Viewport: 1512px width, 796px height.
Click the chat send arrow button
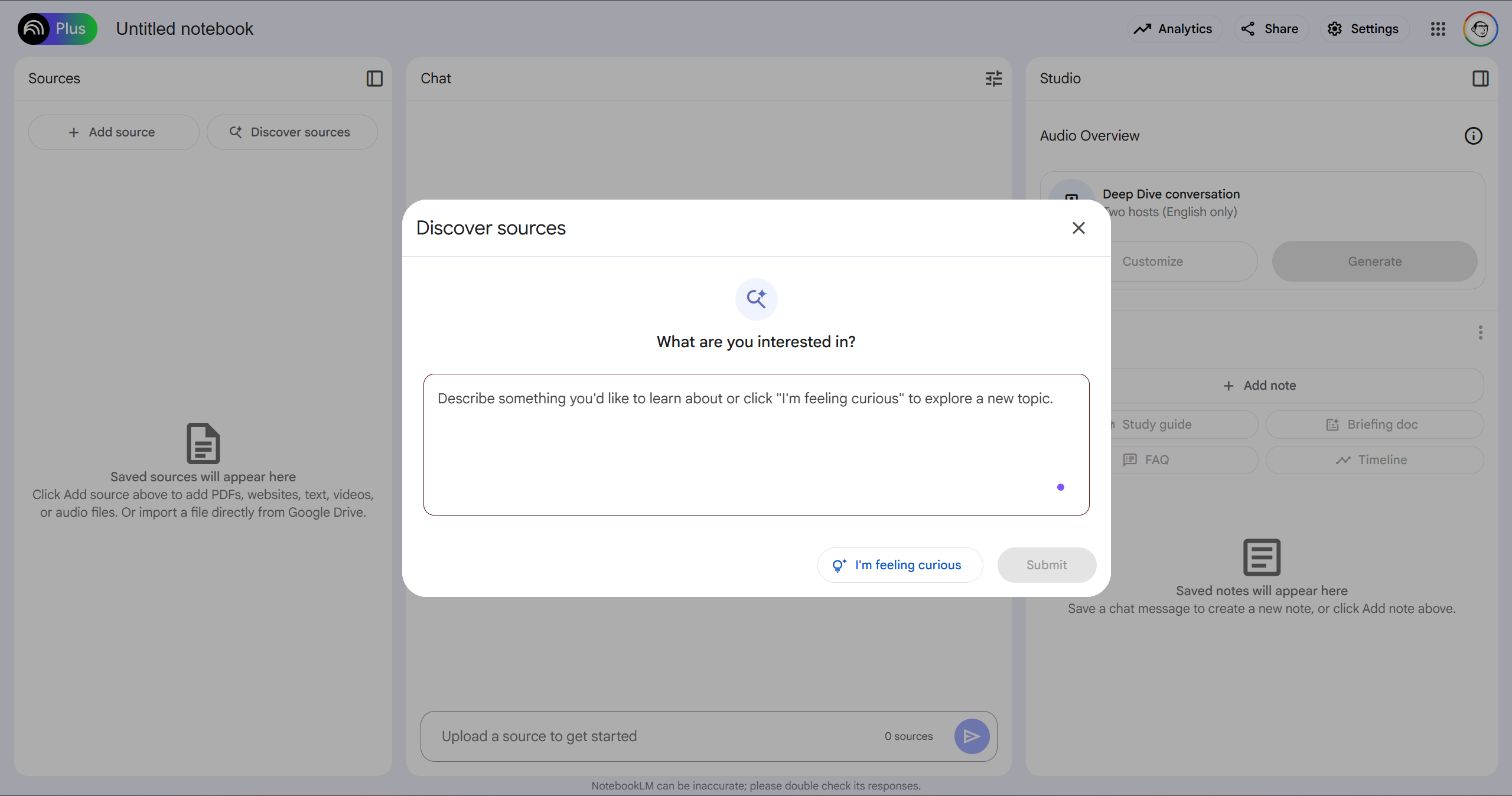click(972, 736)
